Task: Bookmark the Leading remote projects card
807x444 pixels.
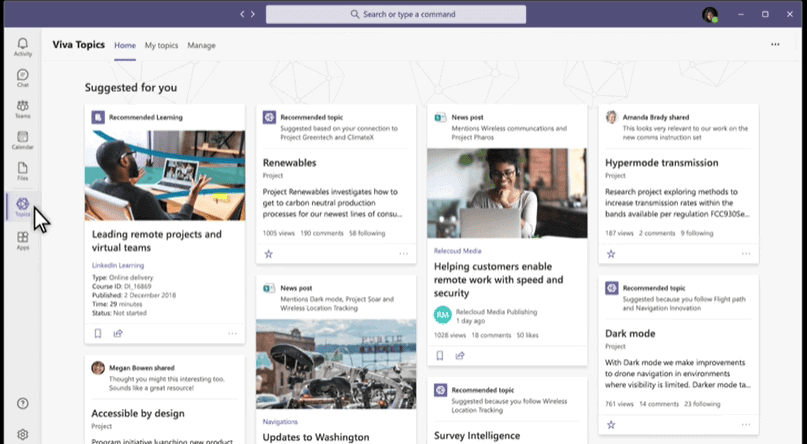Action: coord(98,333)
